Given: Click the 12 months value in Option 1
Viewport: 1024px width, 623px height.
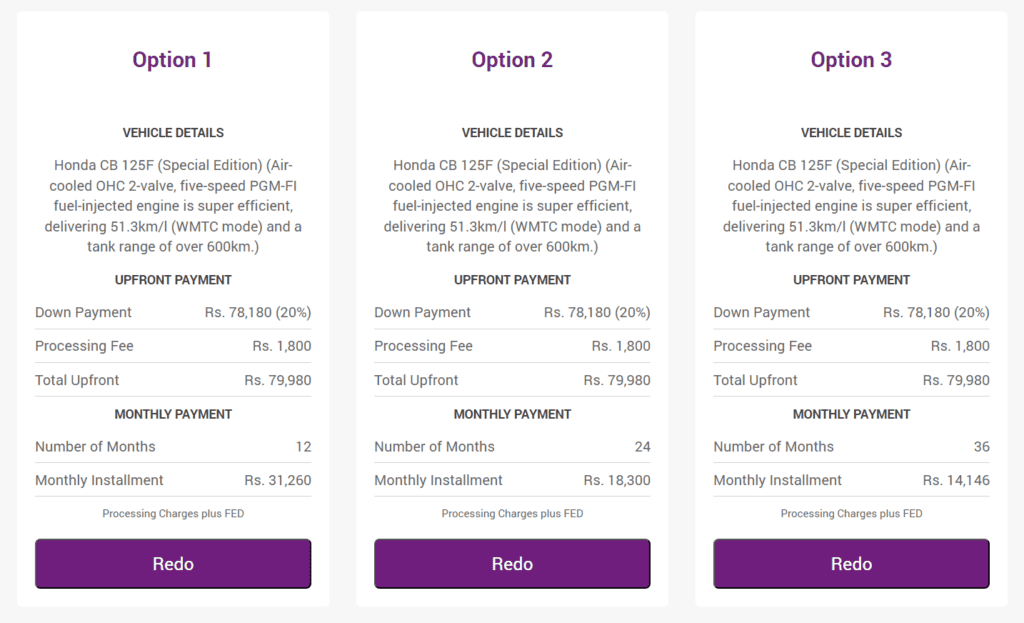Looking at the screenshot, I should pos(303,447).
